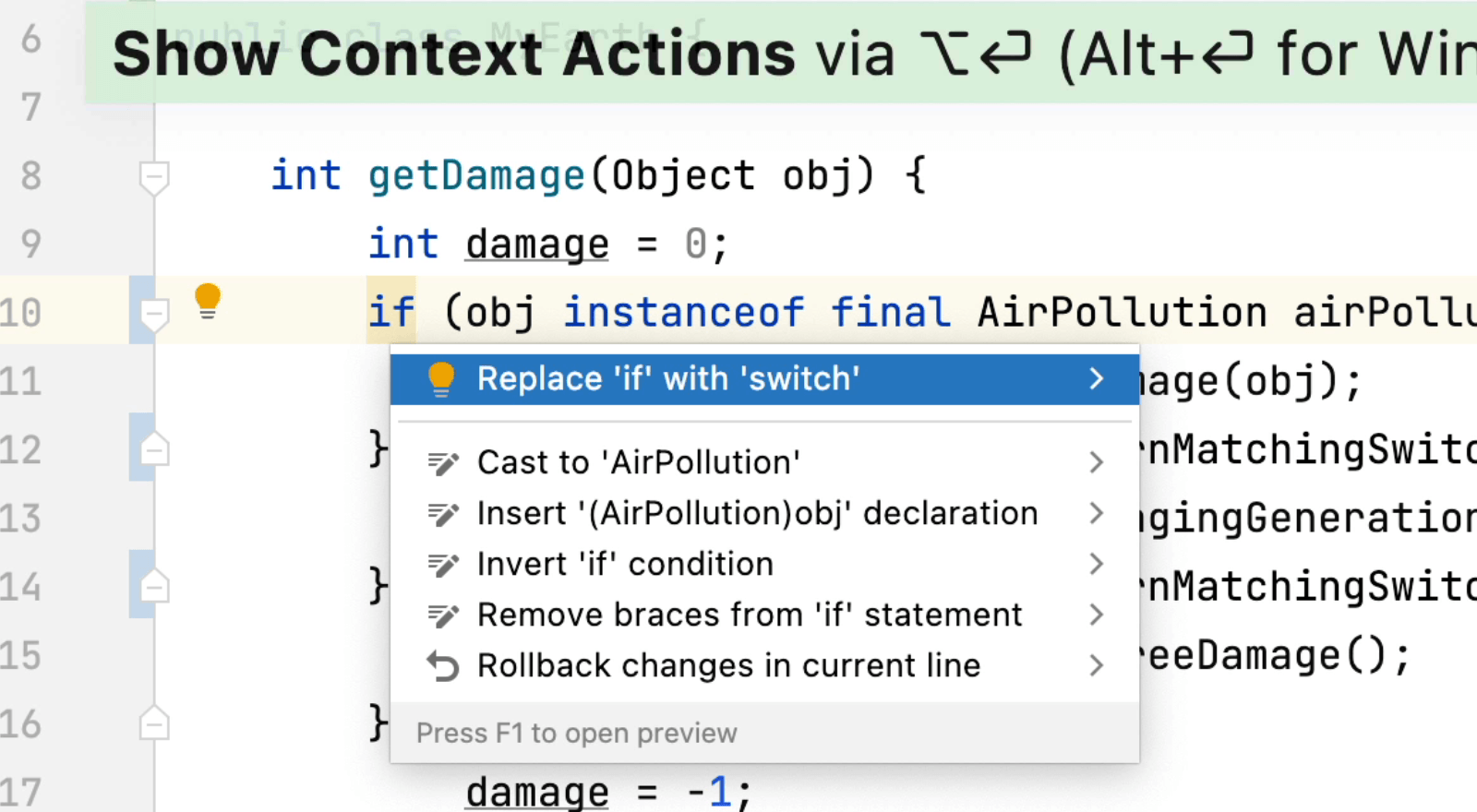Collapse the if statement fold arrow at line 10

pos(154,314)
